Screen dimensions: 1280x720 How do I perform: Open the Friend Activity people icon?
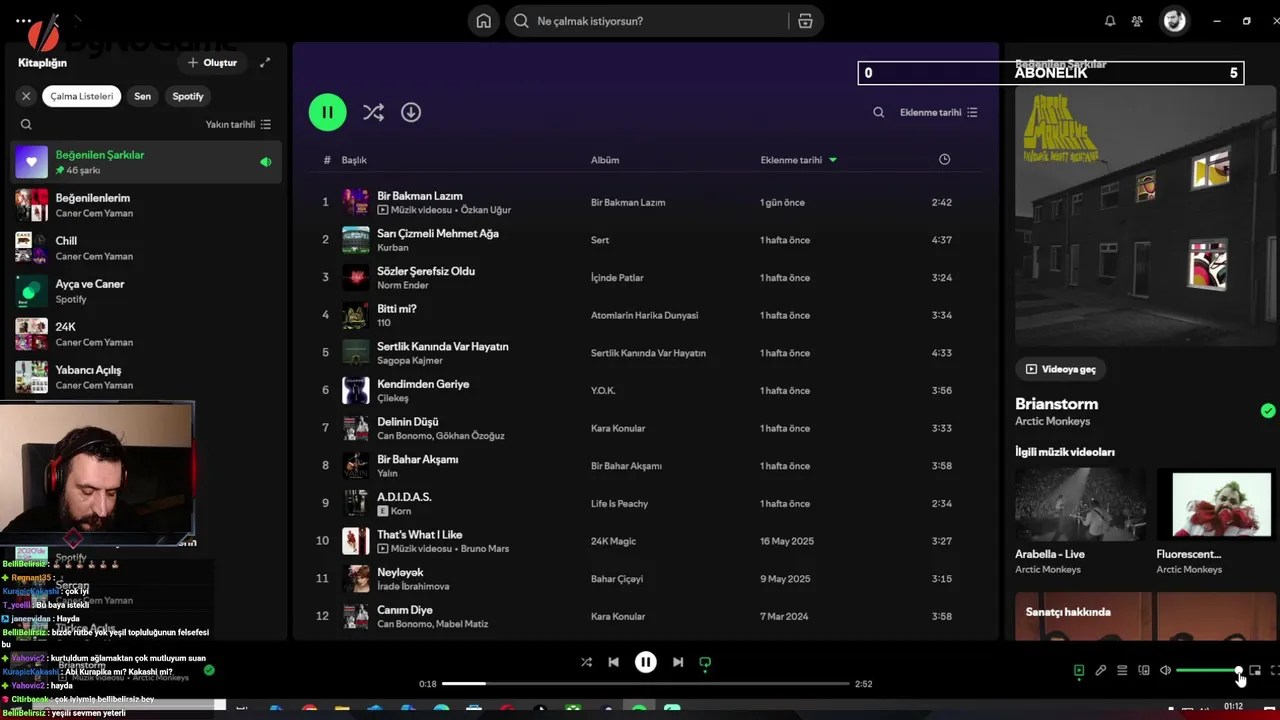tap(1137, 21)
